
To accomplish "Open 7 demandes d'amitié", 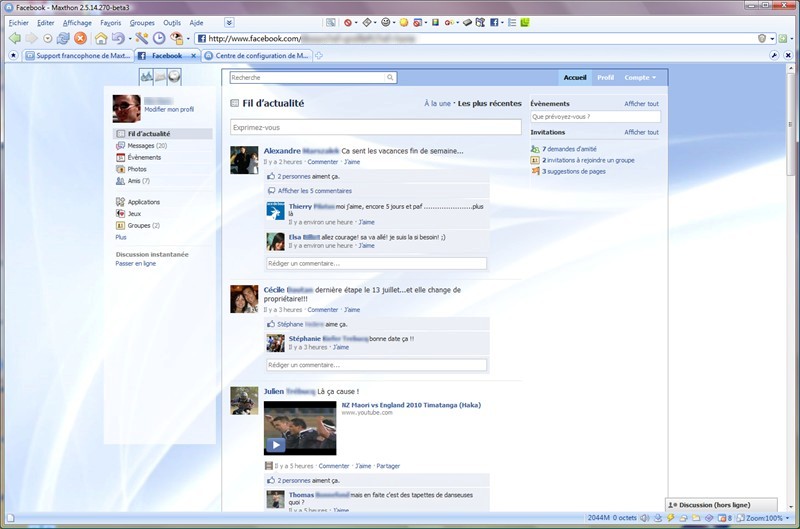I will point(569,149).
